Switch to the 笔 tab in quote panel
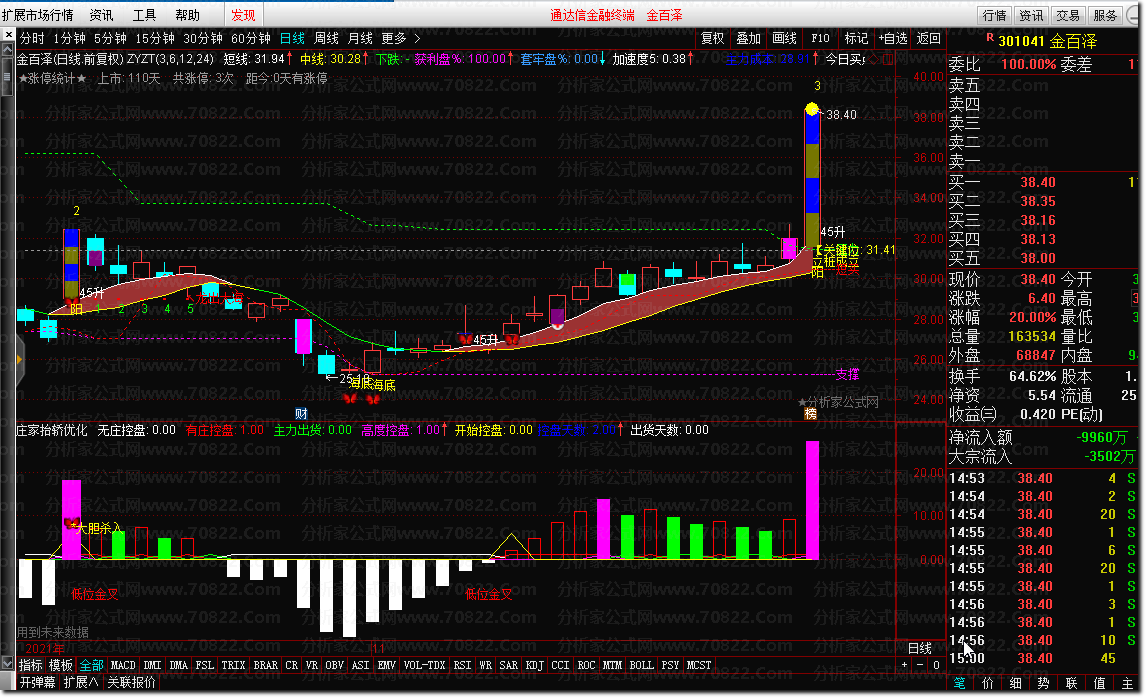This screenshot has height=698, width=1147. click(959, 683)
